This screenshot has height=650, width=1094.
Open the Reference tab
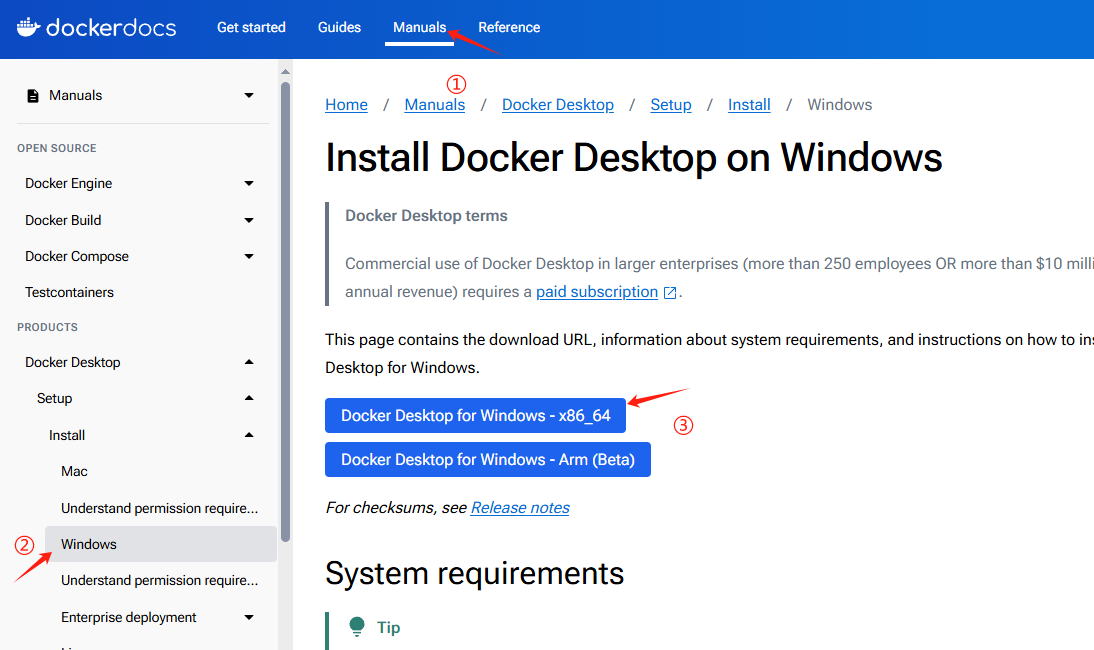click(x=509, y=27)
